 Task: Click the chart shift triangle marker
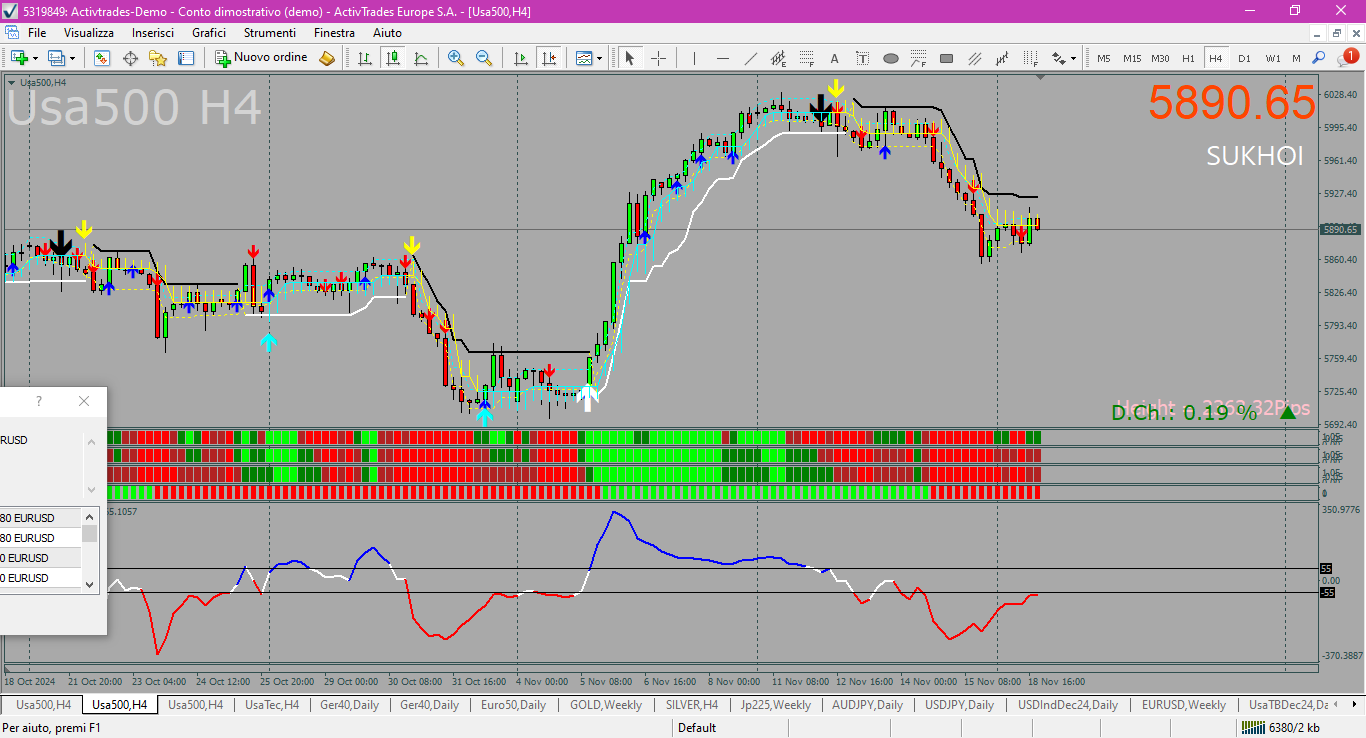pyautogui.click(x=1040, y=77)
